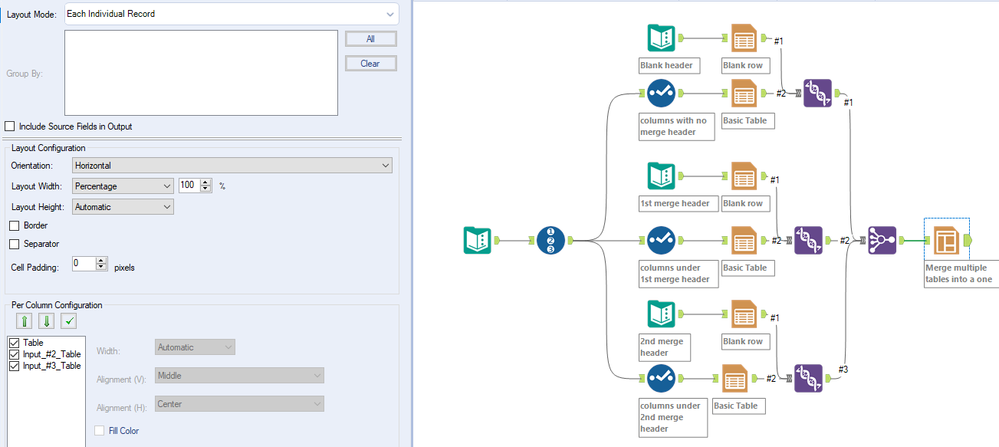
Task: Select the Record ID tool on canvas
Action: [551, 240]
